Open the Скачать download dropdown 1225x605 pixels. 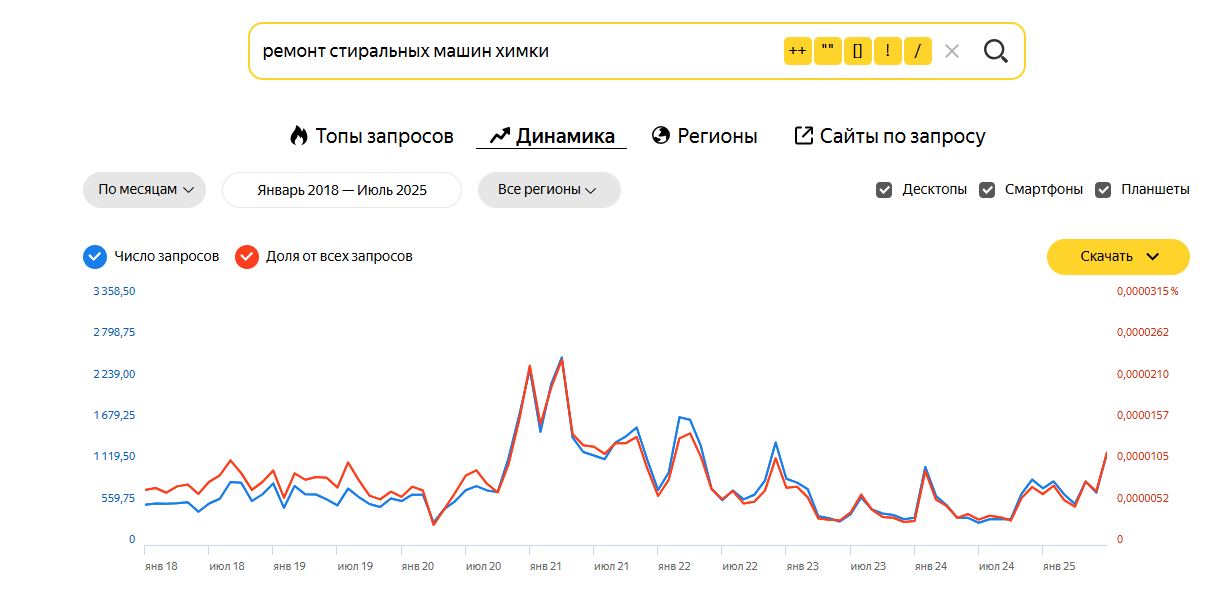1118,257
